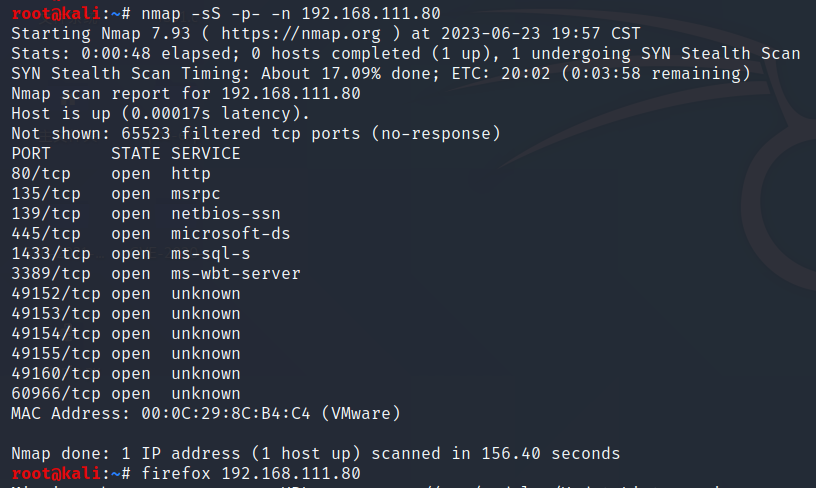Click the 49153/tcp port entry
This screenshot has width=816, height=488.
pos(126,314)
